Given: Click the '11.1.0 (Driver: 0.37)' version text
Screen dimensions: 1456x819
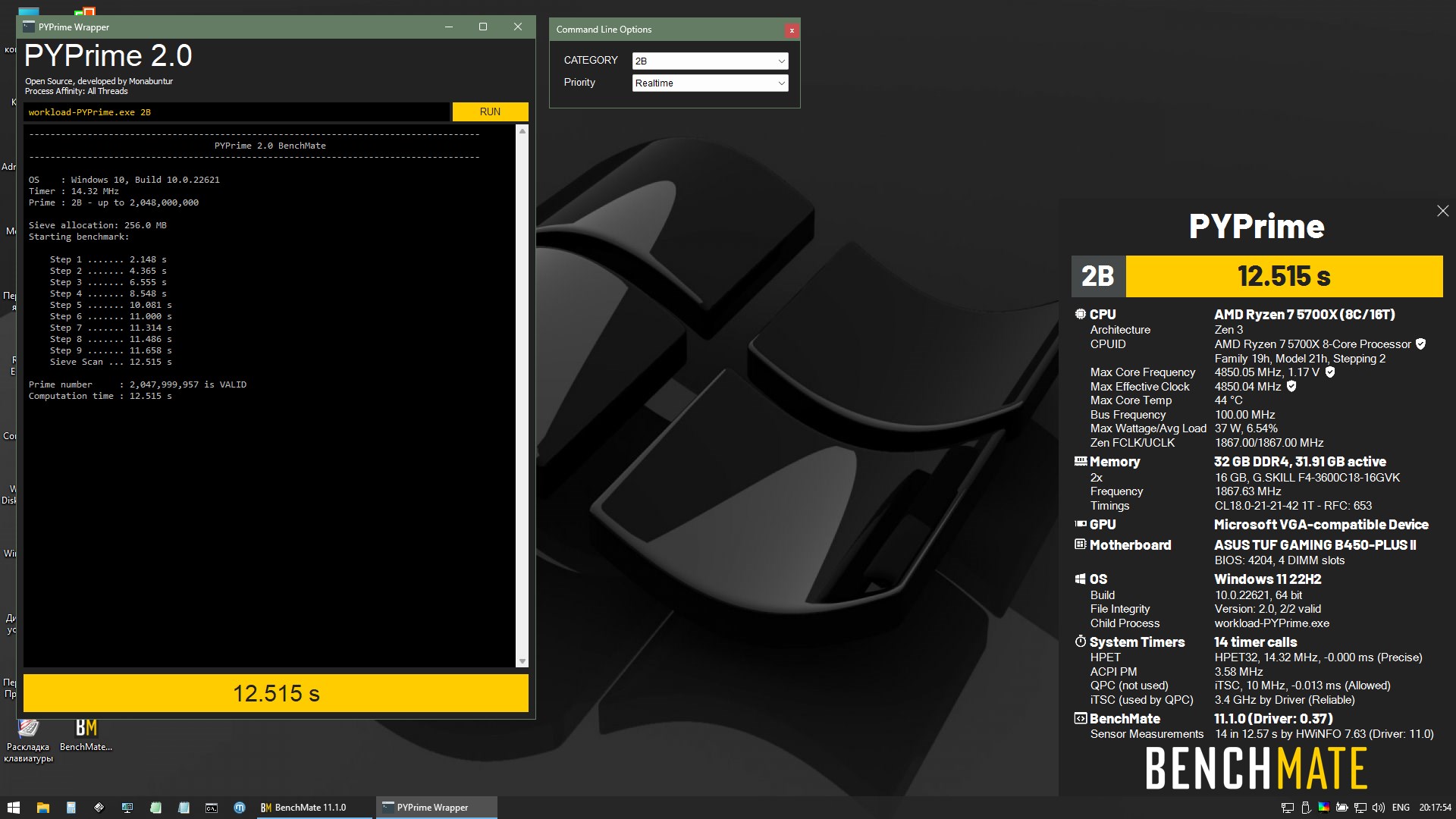Looking at the screenshot, I should coord(1273,718).
